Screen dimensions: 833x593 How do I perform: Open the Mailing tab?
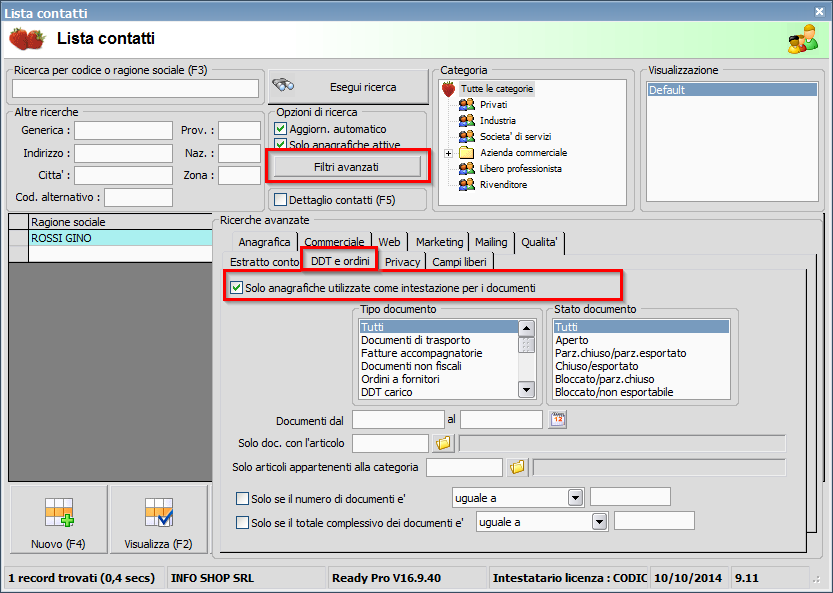click(491, 242)
